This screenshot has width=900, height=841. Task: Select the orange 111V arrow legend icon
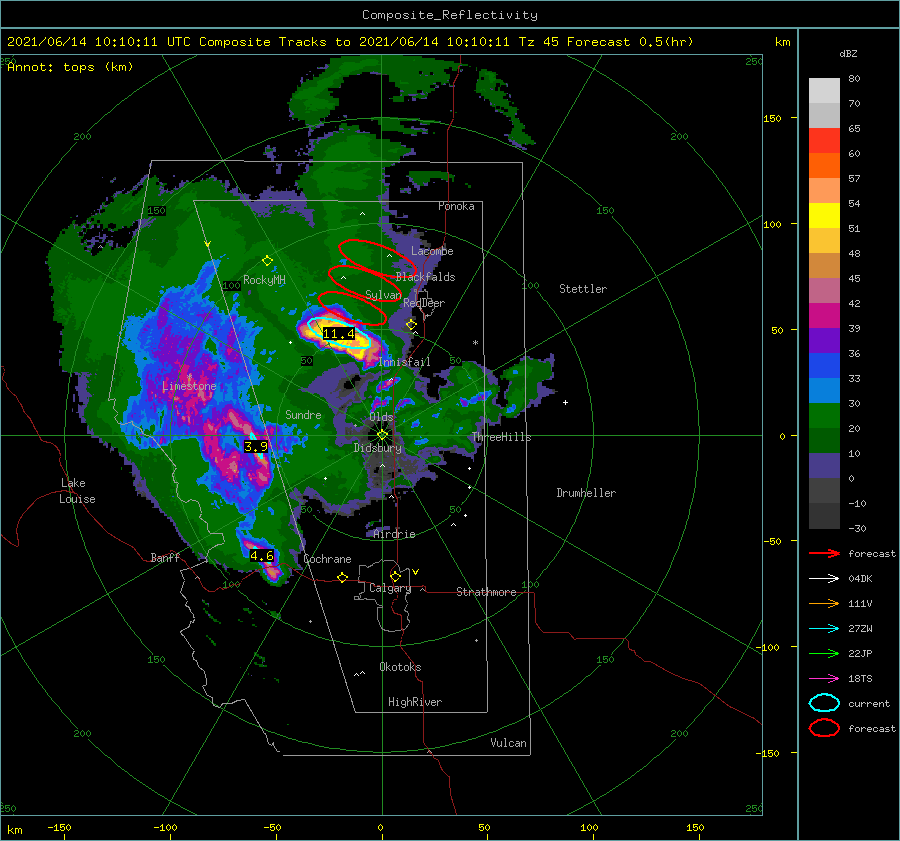(x=824, y=603)
